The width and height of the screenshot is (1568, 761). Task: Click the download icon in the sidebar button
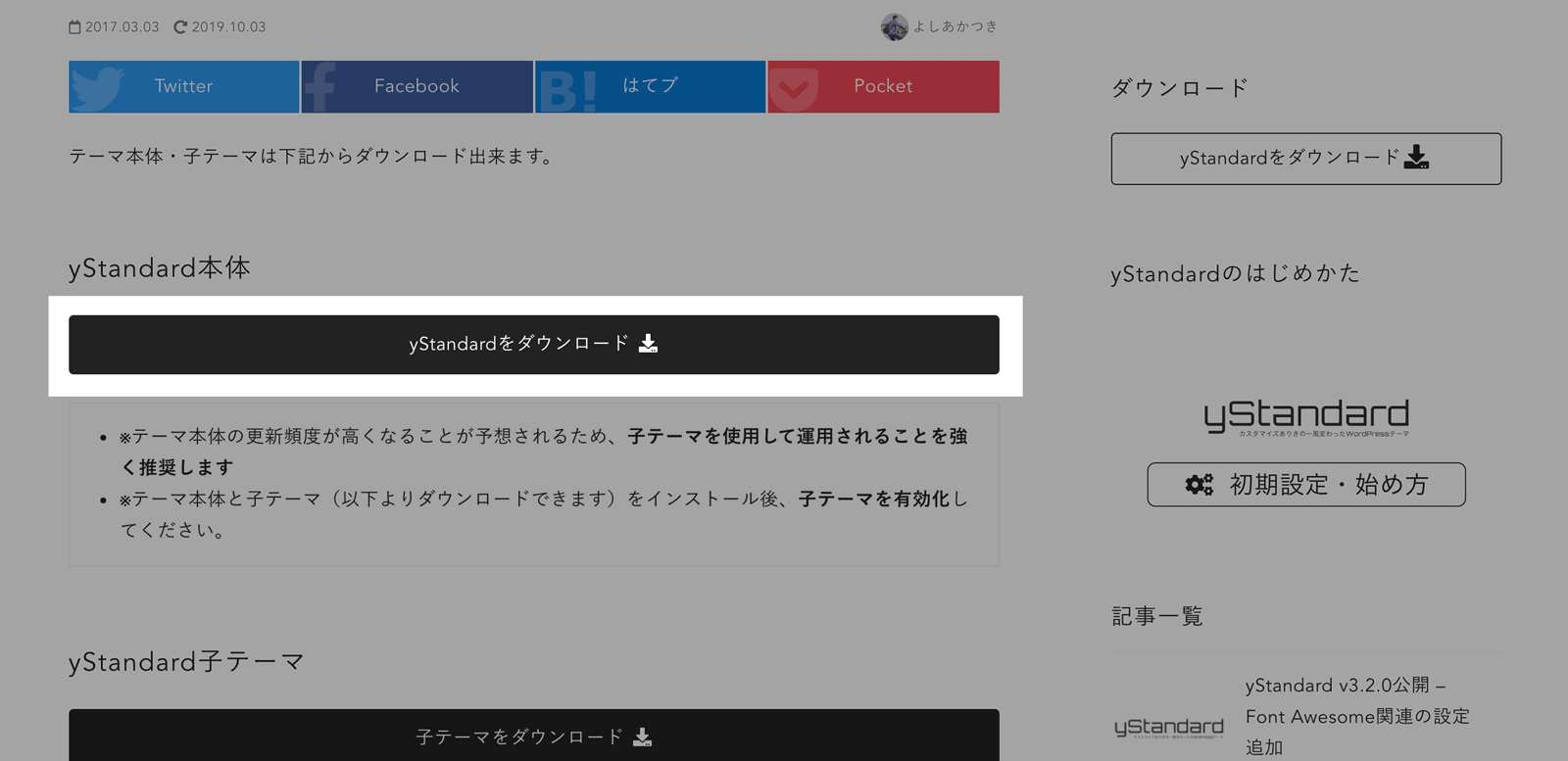tap(1416, 157)
